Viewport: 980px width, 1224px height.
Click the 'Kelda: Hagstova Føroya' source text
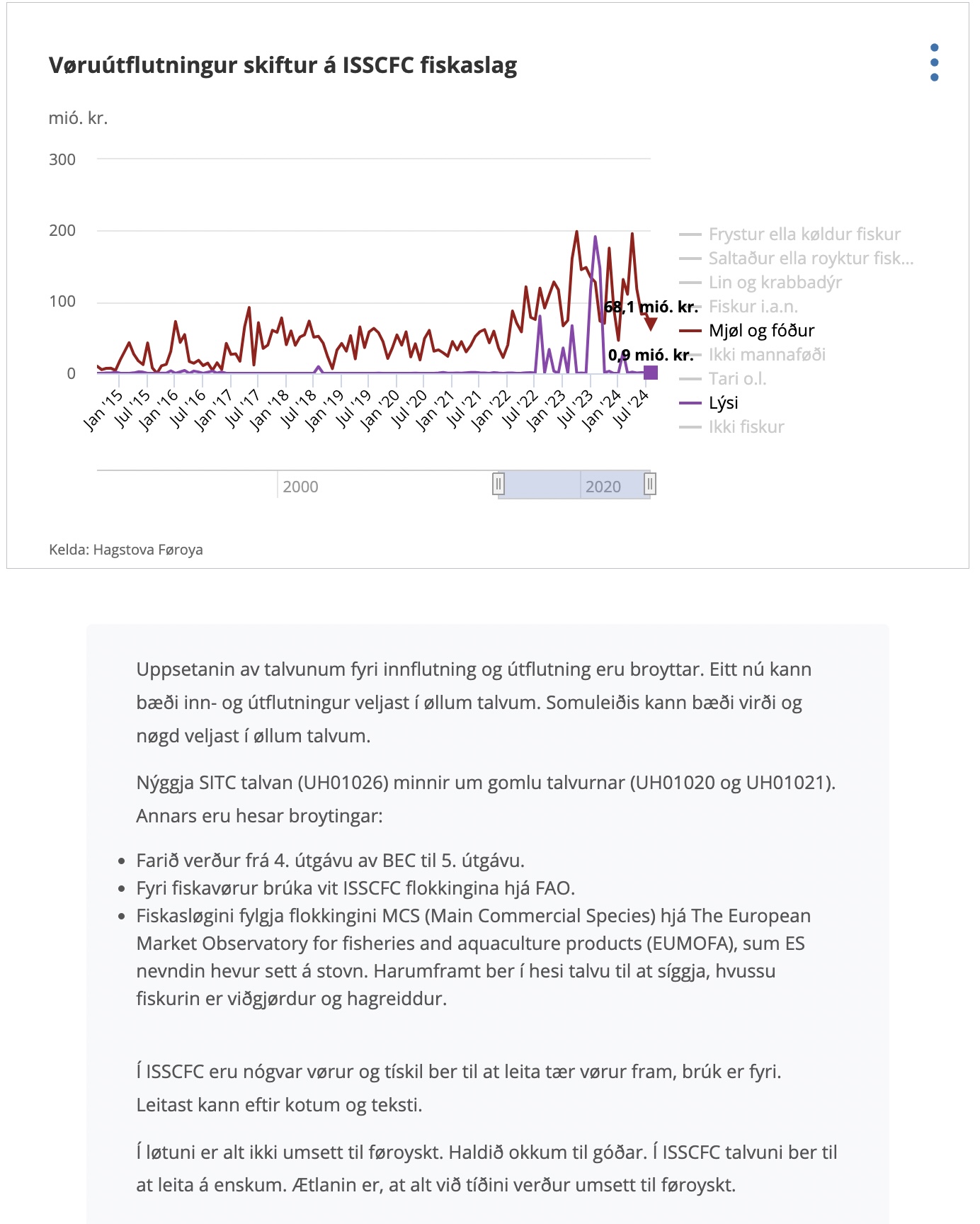[126, 550]
